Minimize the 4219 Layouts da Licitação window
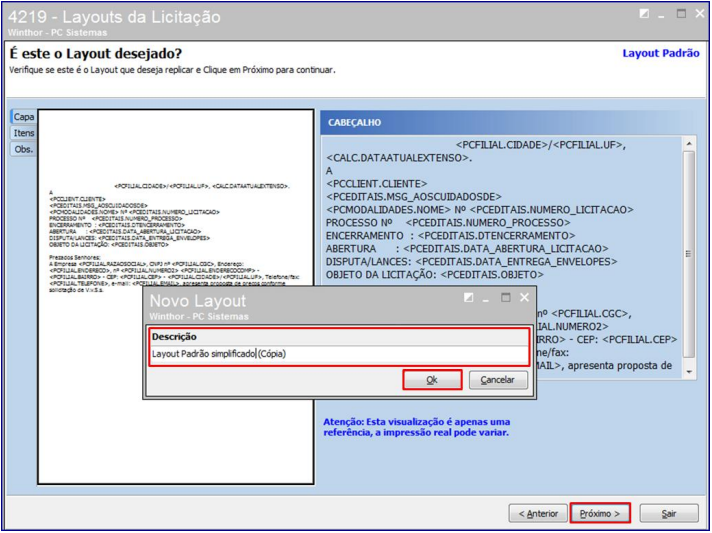Image resolution: width=712 pixels, height=533 pixels. click(x=661, y=15)
